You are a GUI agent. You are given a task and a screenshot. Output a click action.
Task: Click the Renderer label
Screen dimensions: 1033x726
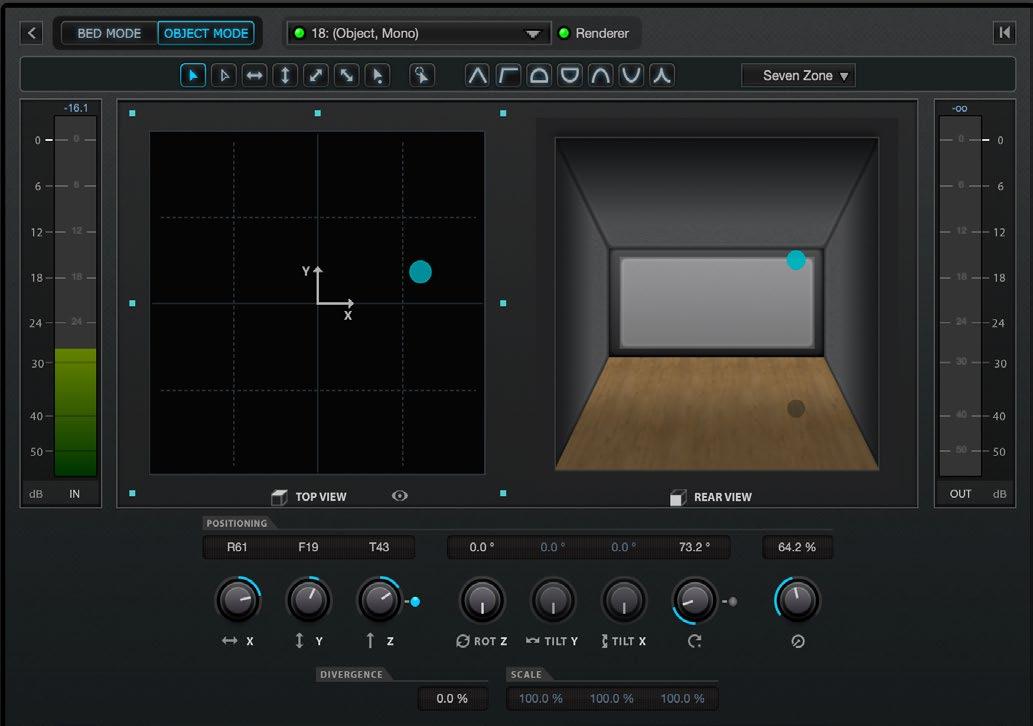pyautogui.click(x=602, y=33)
